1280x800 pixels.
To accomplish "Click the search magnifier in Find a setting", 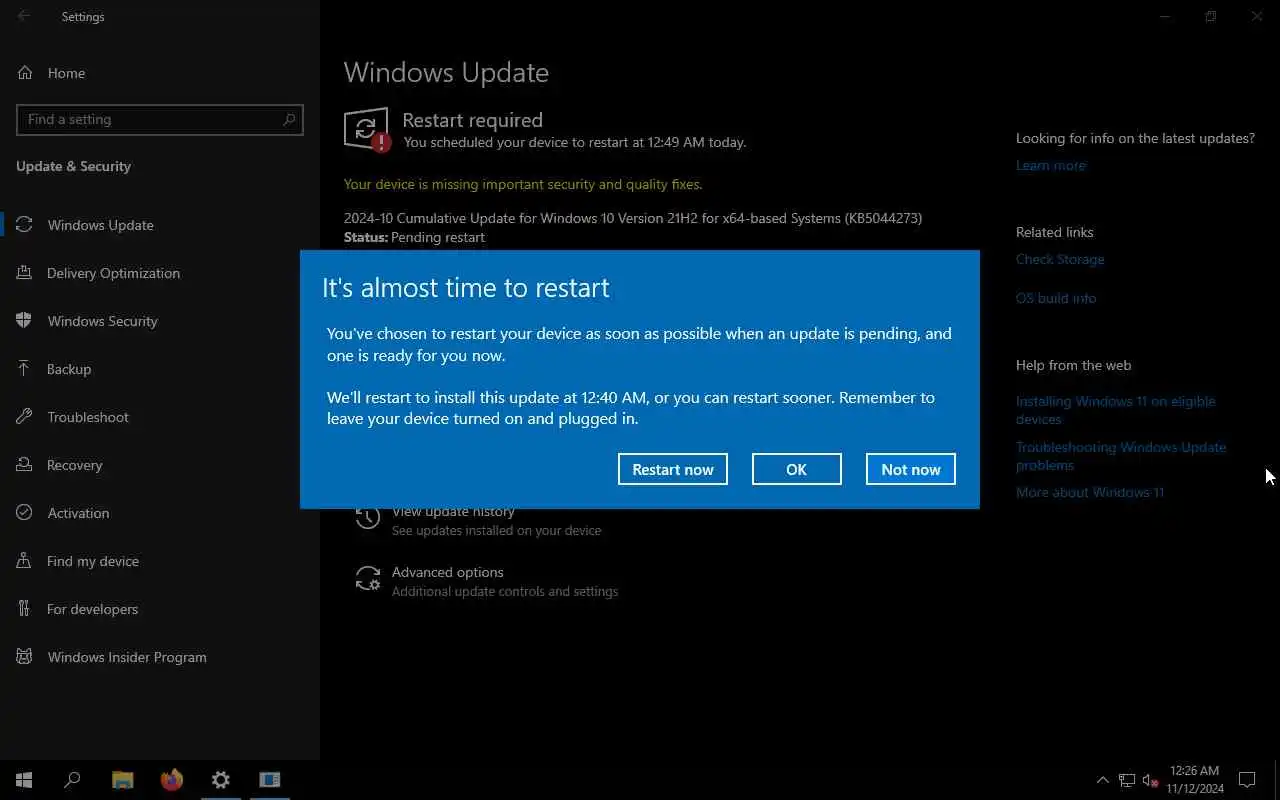I will [289, 119].
